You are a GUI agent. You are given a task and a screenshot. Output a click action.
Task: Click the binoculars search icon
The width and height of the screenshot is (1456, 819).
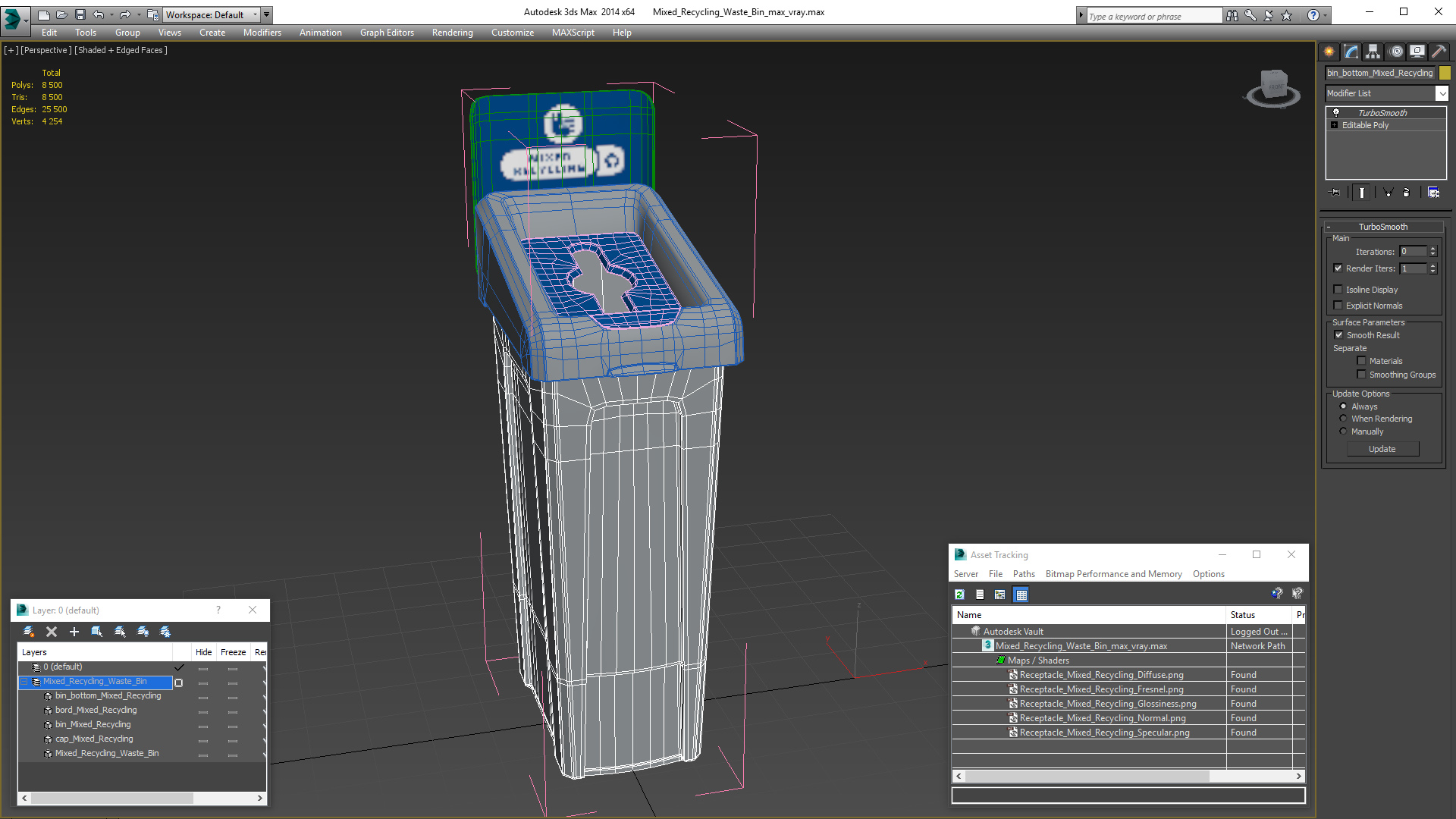pyautogui.click(x=1232, y=15)
